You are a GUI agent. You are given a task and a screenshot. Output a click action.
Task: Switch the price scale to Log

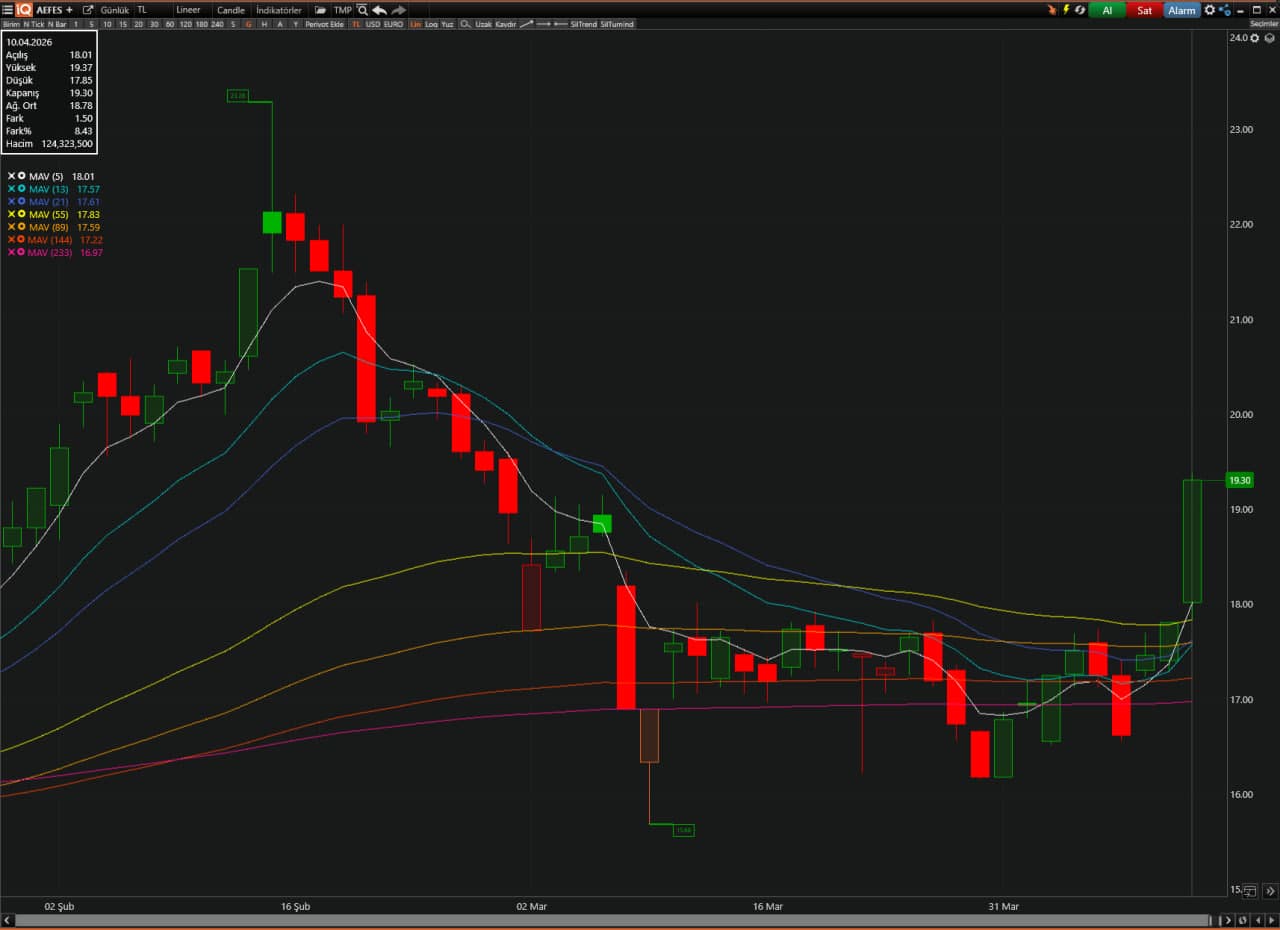[x=431, y=24]
